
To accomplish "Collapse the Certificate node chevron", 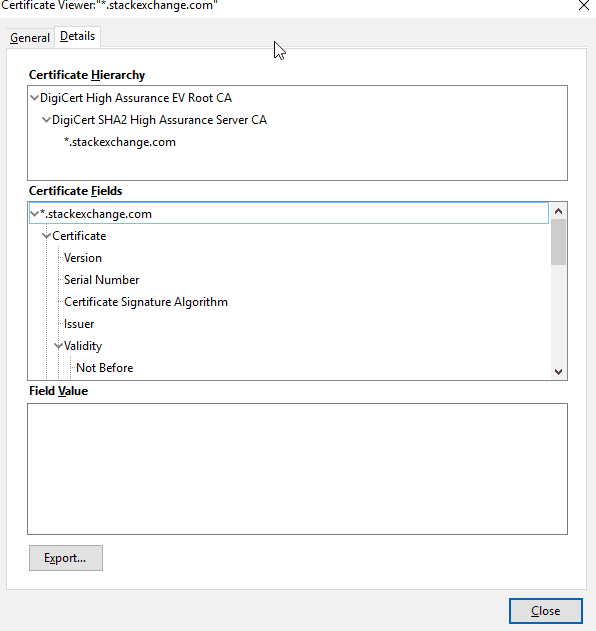I will pos(47,236).
